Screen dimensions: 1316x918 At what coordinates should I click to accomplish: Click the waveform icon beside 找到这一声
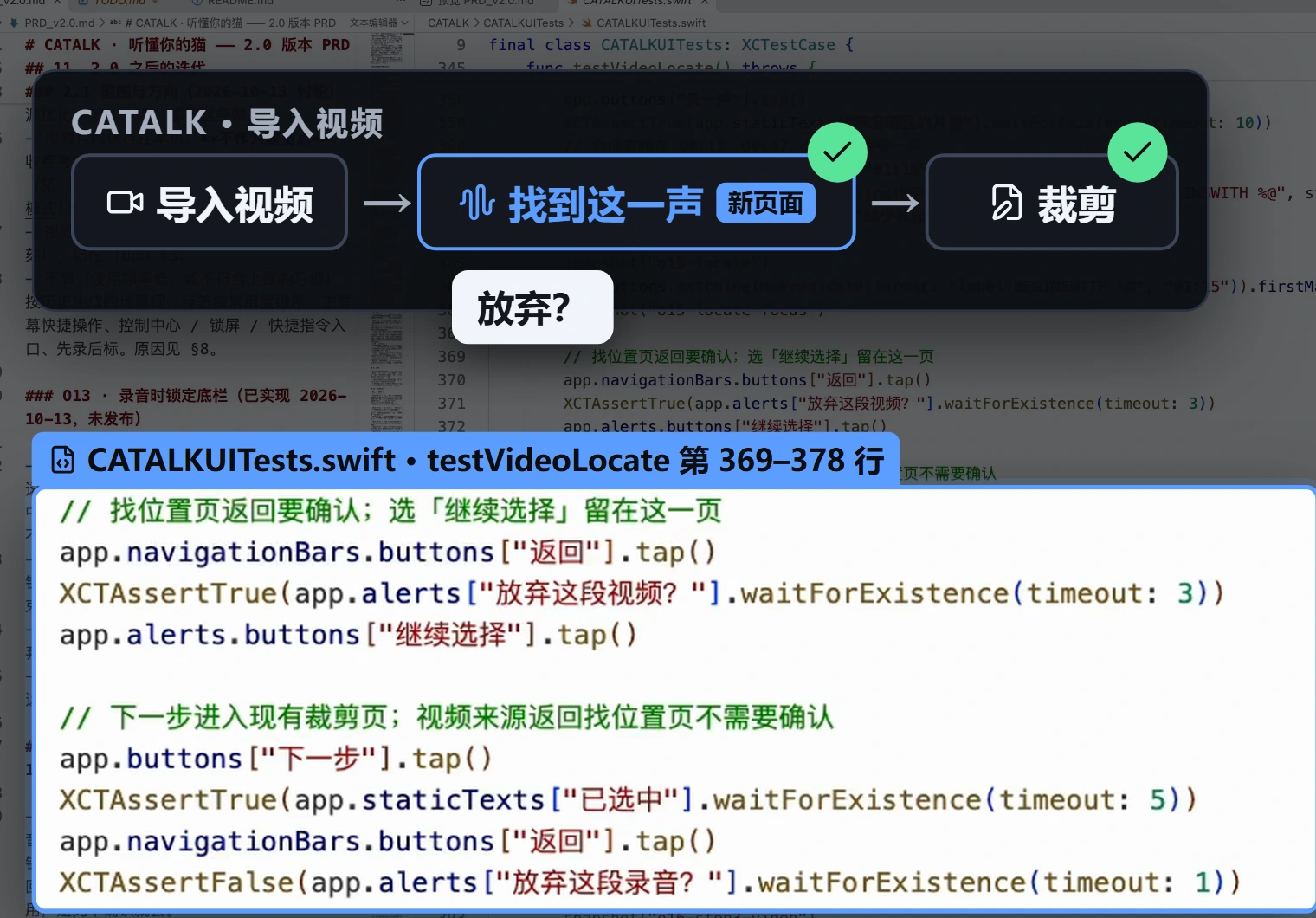click(x=477, y=203)
